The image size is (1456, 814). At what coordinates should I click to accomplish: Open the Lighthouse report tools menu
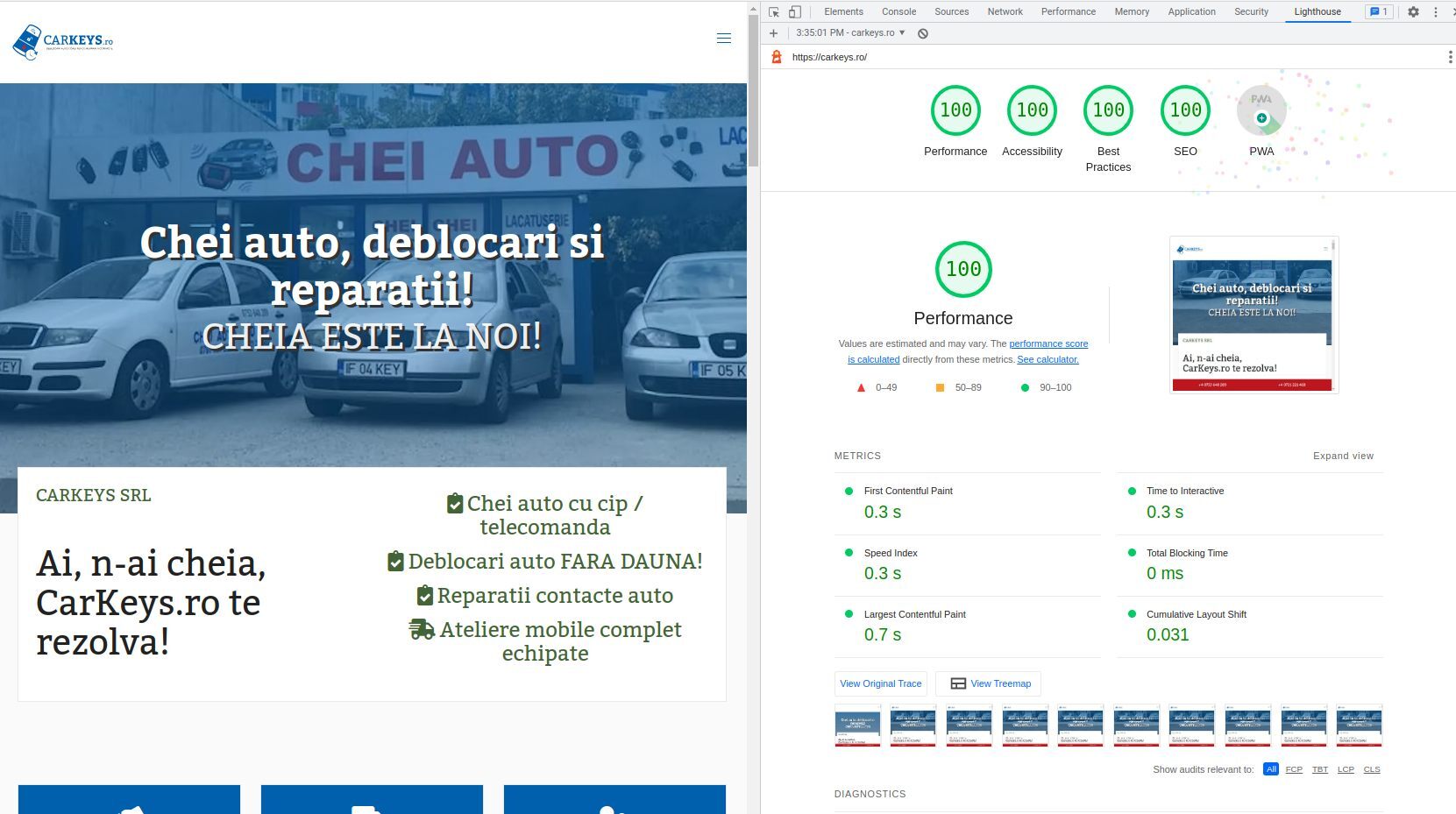[x=1450, y=57]
